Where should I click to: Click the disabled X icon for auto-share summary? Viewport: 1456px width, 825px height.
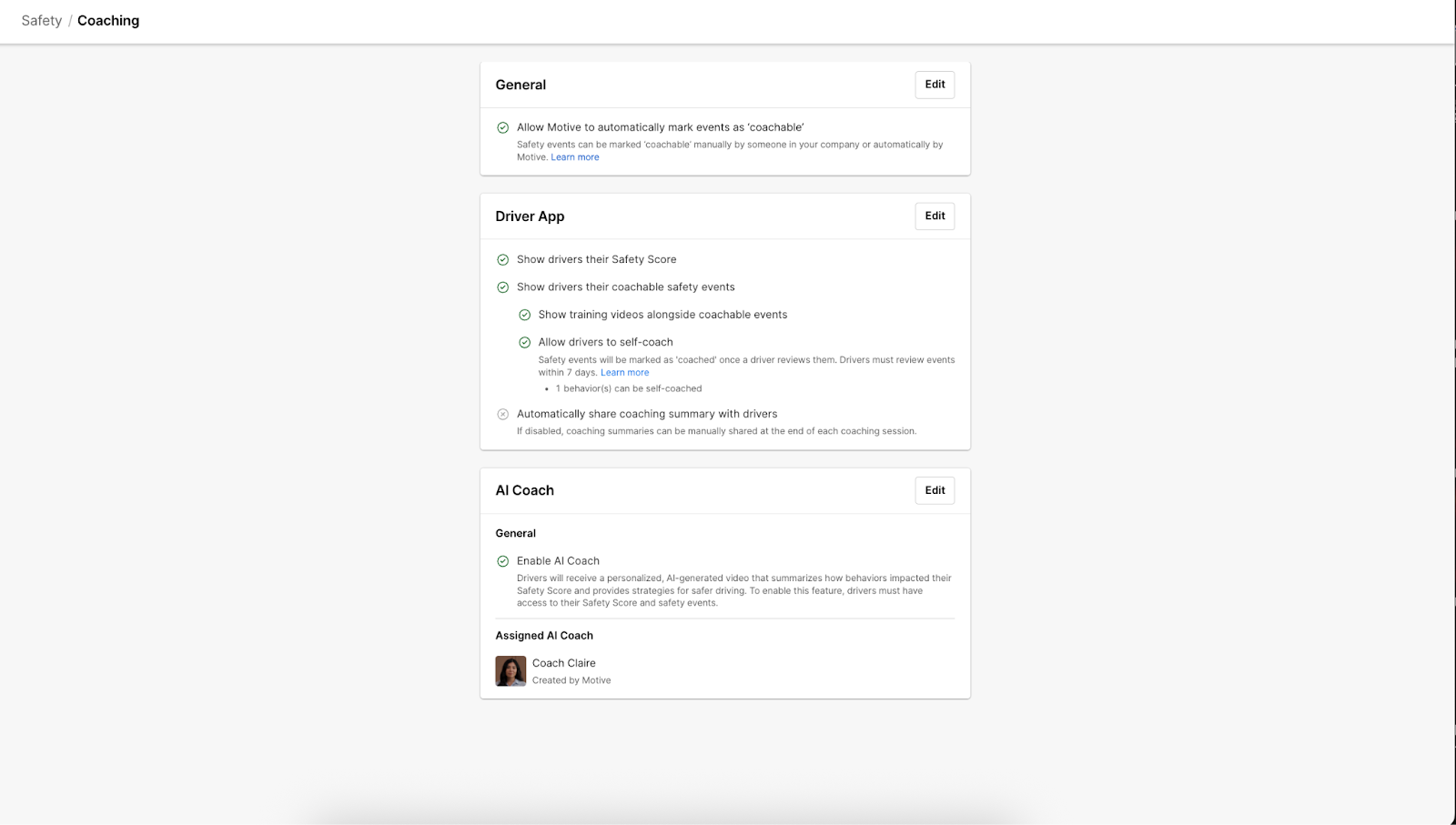(x=502, y=414)
